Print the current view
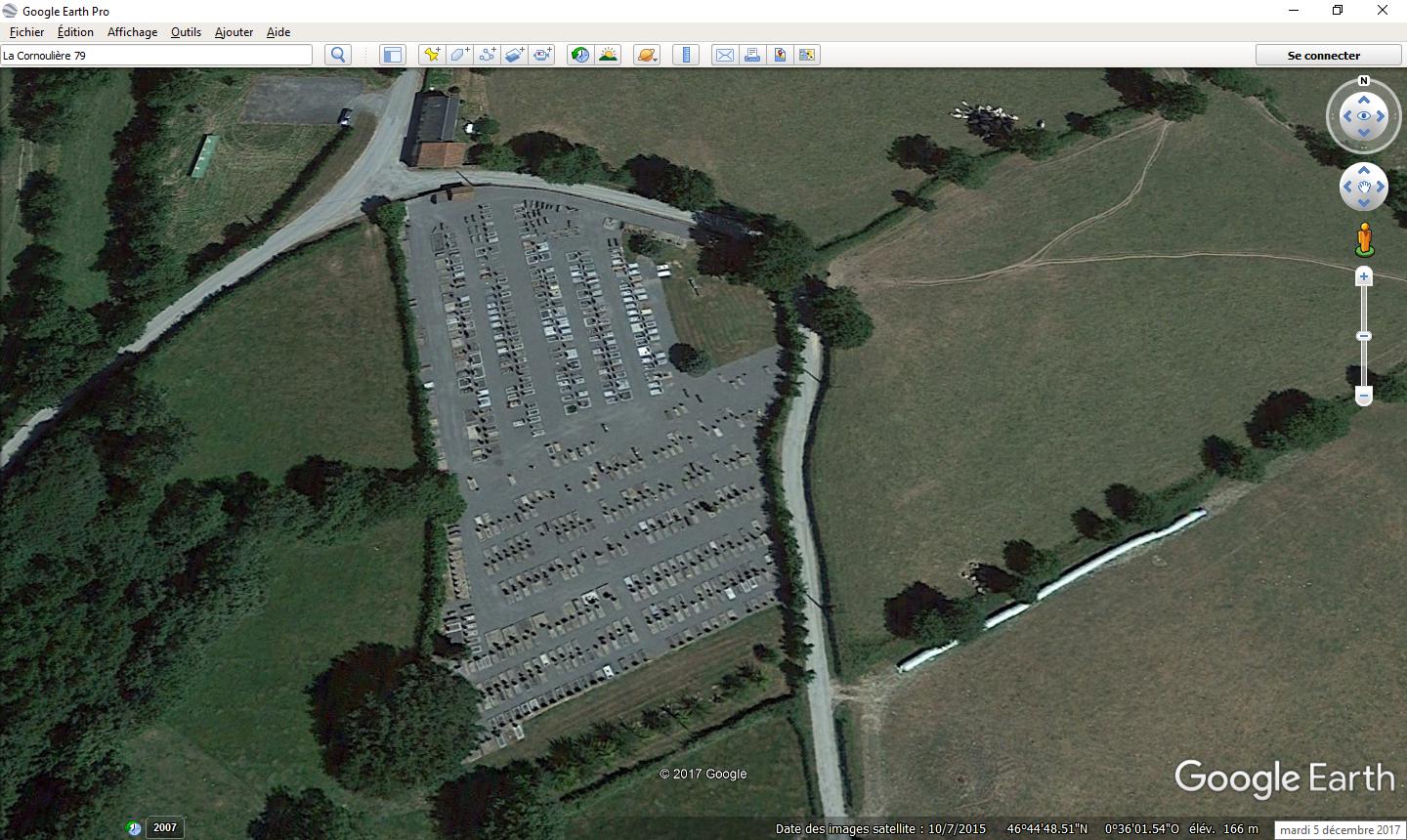The image size is (1407, 840). (x=752, y=55)
